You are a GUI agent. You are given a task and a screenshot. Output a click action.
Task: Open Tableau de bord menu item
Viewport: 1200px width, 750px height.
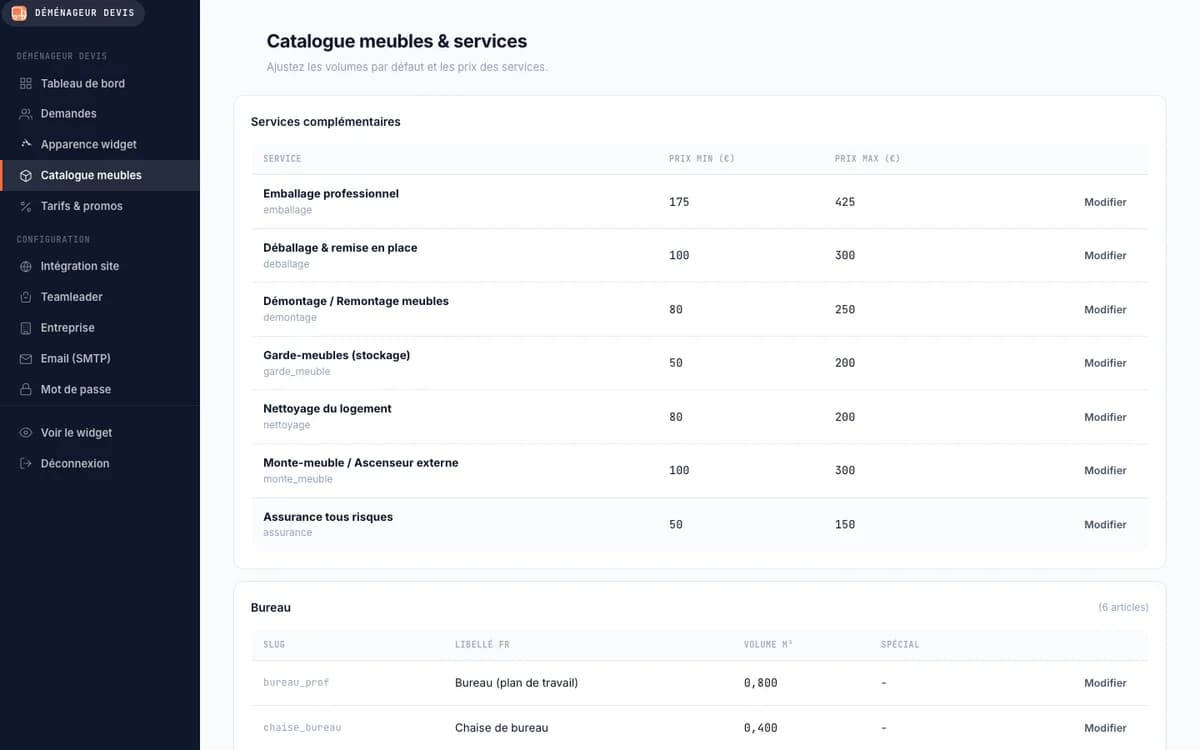[100, 83]
